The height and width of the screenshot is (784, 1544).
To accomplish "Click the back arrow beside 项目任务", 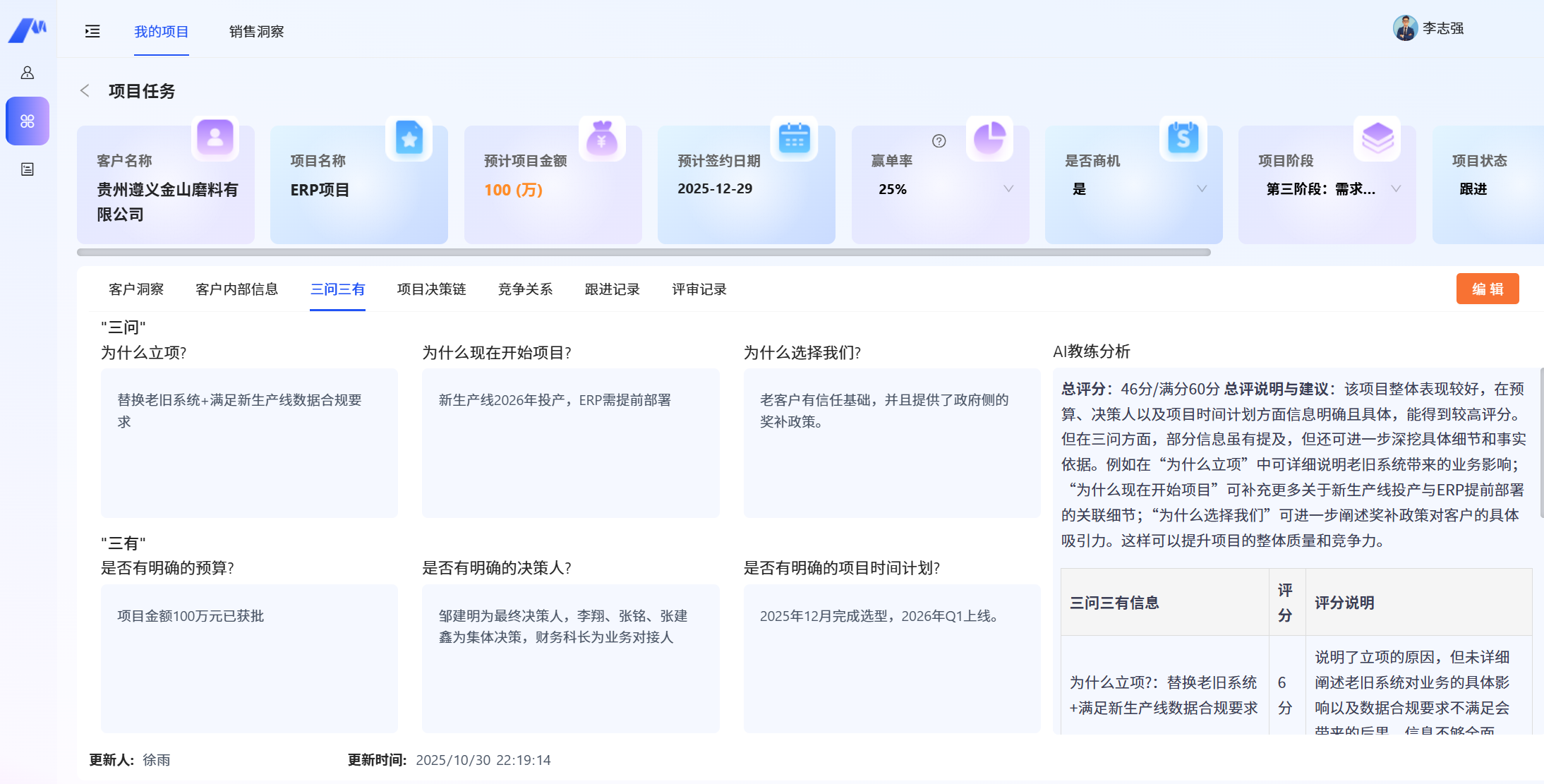I will (x=85, y=90).
